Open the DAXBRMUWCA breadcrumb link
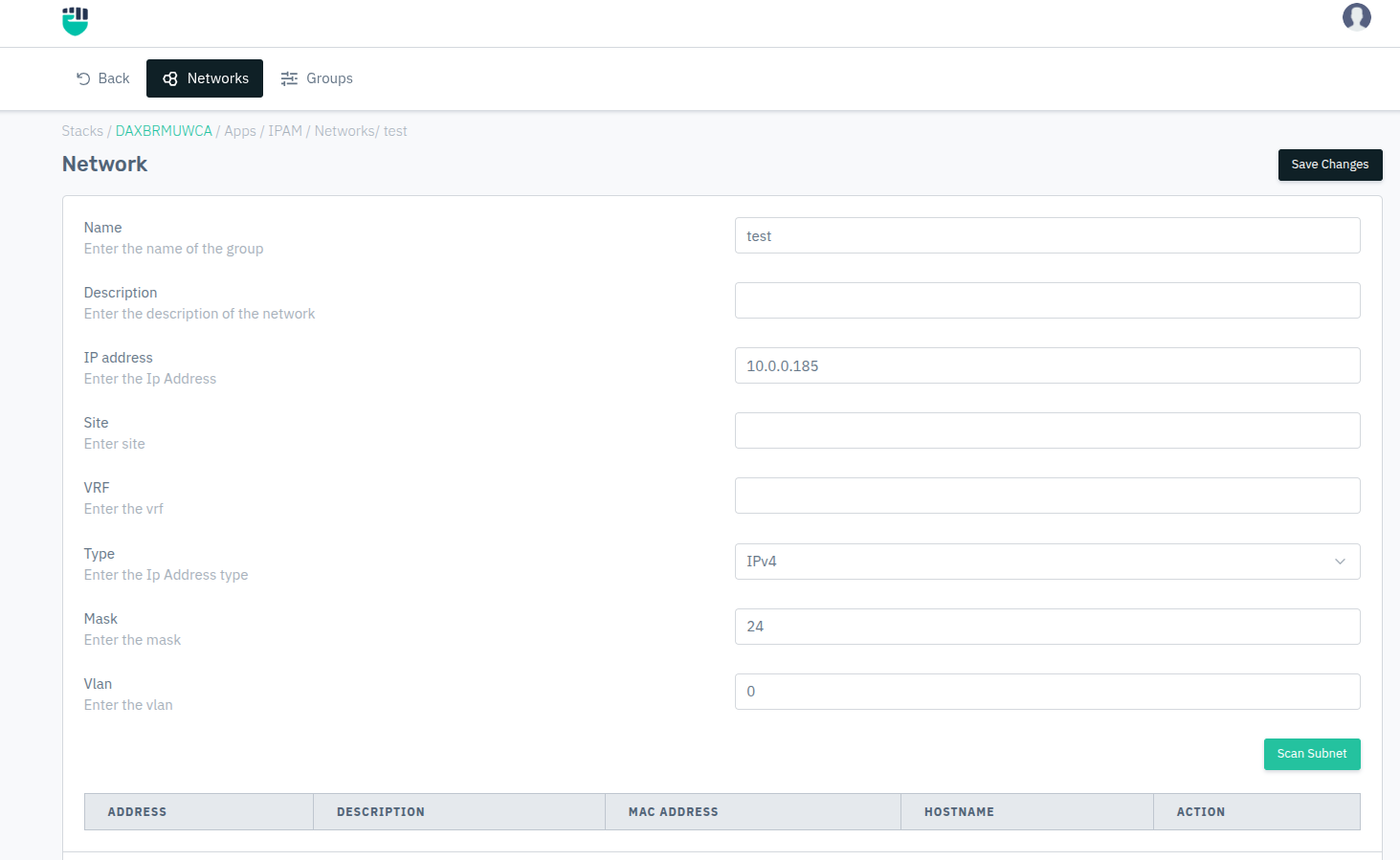 tap(164, 131)
